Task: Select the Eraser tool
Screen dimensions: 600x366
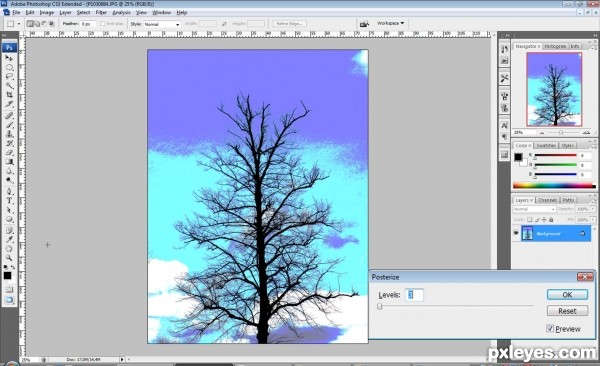Action: coord(9,152)
